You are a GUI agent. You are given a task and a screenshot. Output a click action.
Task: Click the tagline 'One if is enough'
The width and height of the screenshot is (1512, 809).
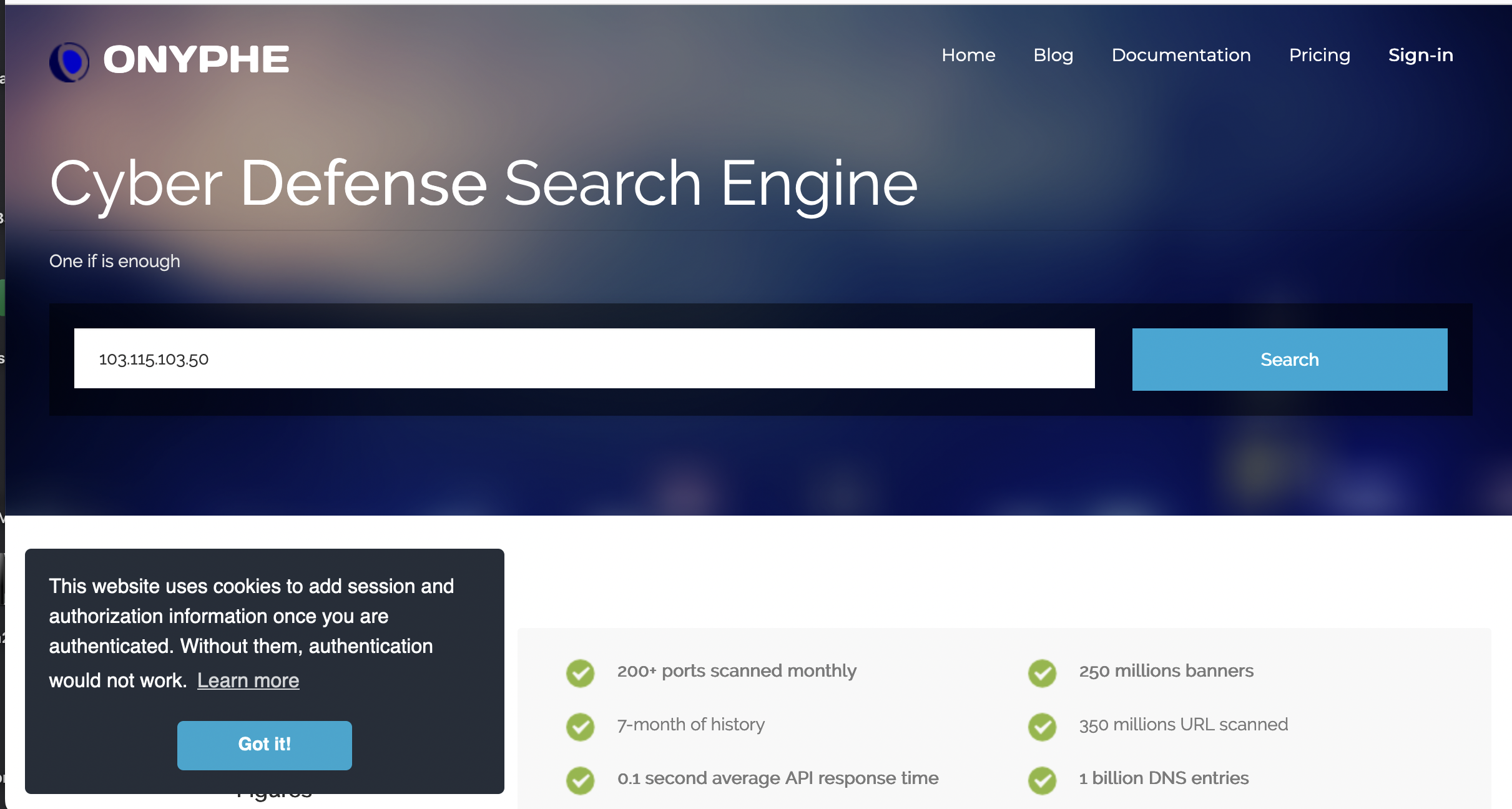pos(115,261)
